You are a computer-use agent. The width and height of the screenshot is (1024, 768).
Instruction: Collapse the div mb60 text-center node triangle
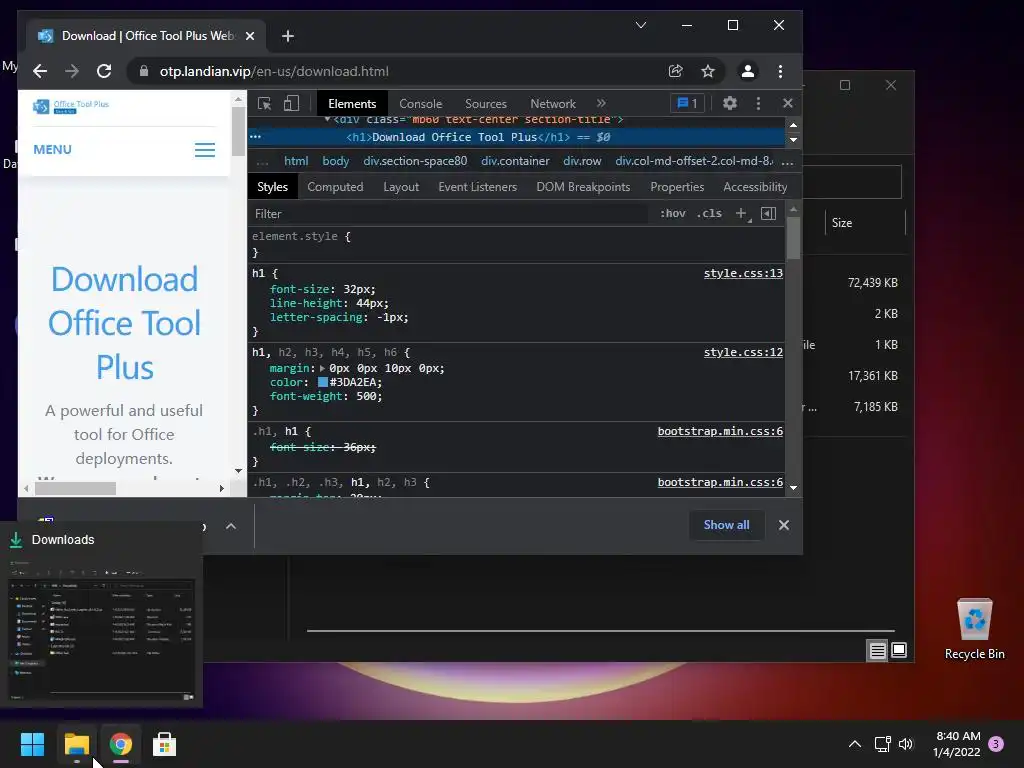[327, 120]
